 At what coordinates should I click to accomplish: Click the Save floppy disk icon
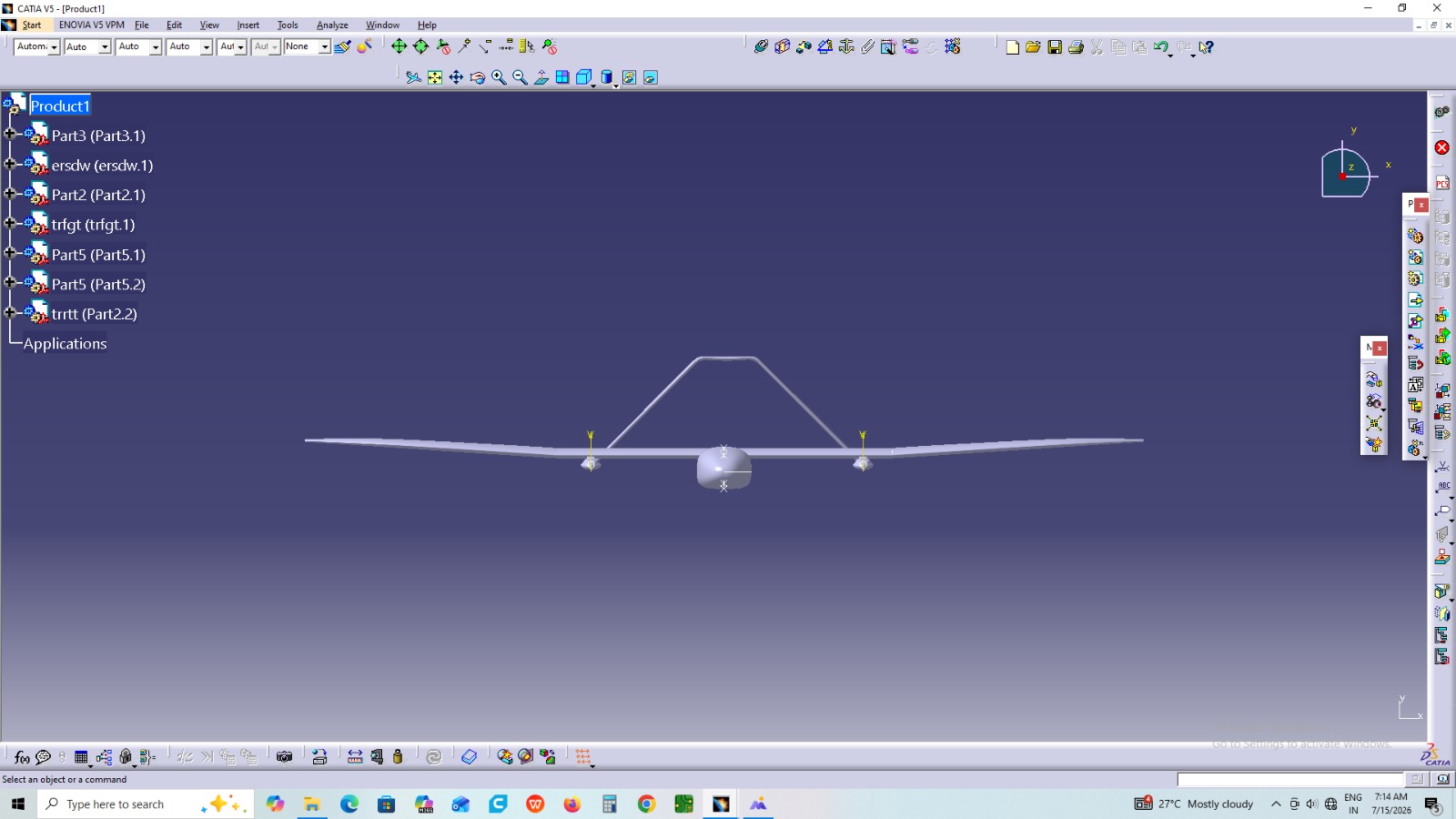[1055, 47]
